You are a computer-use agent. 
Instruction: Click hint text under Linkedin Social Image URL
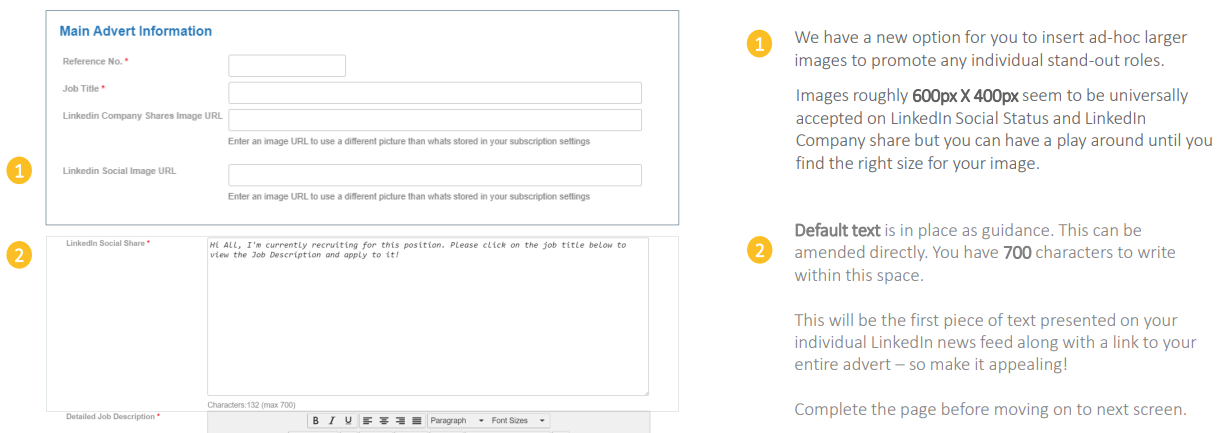pos(409,196)
